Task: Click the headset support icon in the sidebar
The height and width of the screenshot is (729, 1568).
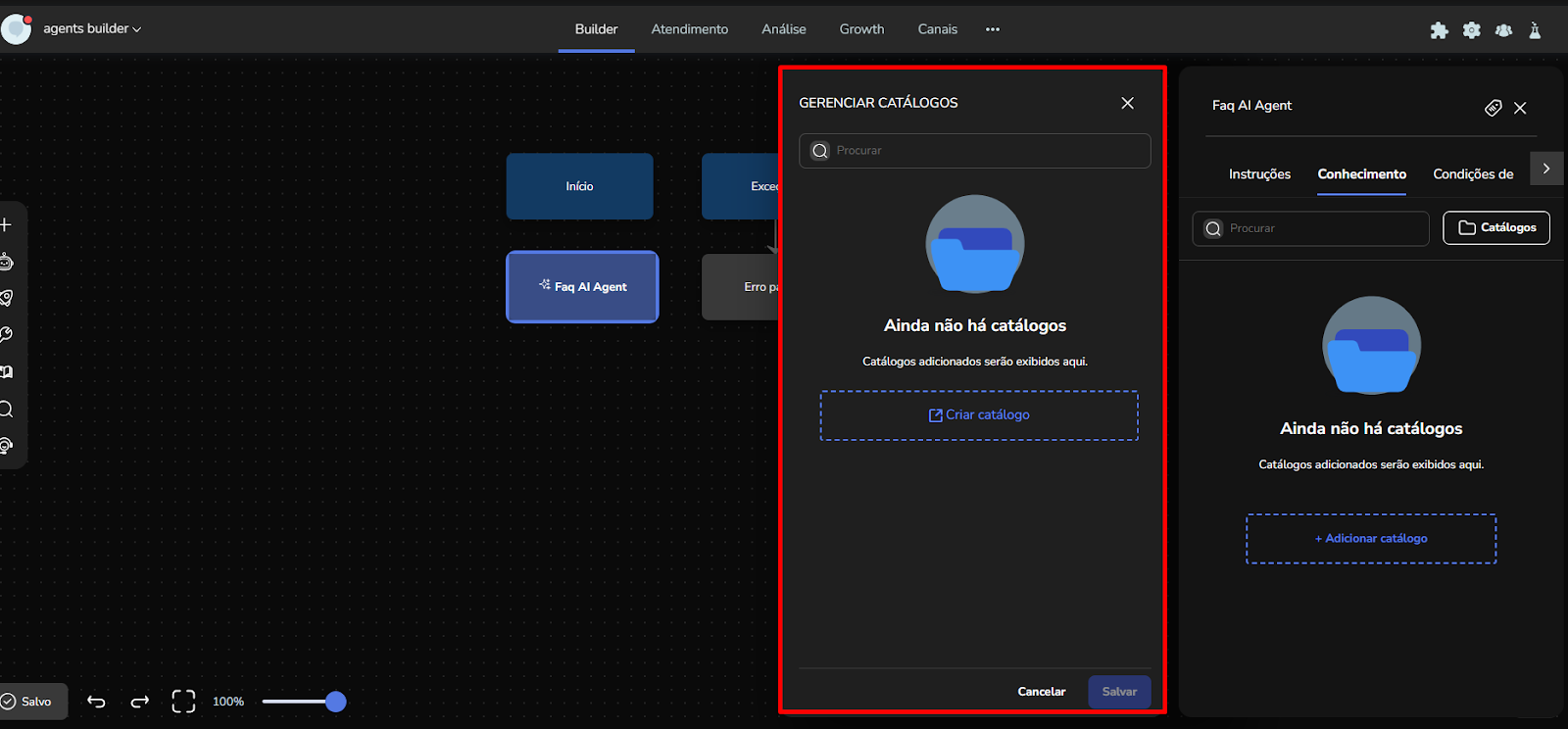Action: click(7, 446)
